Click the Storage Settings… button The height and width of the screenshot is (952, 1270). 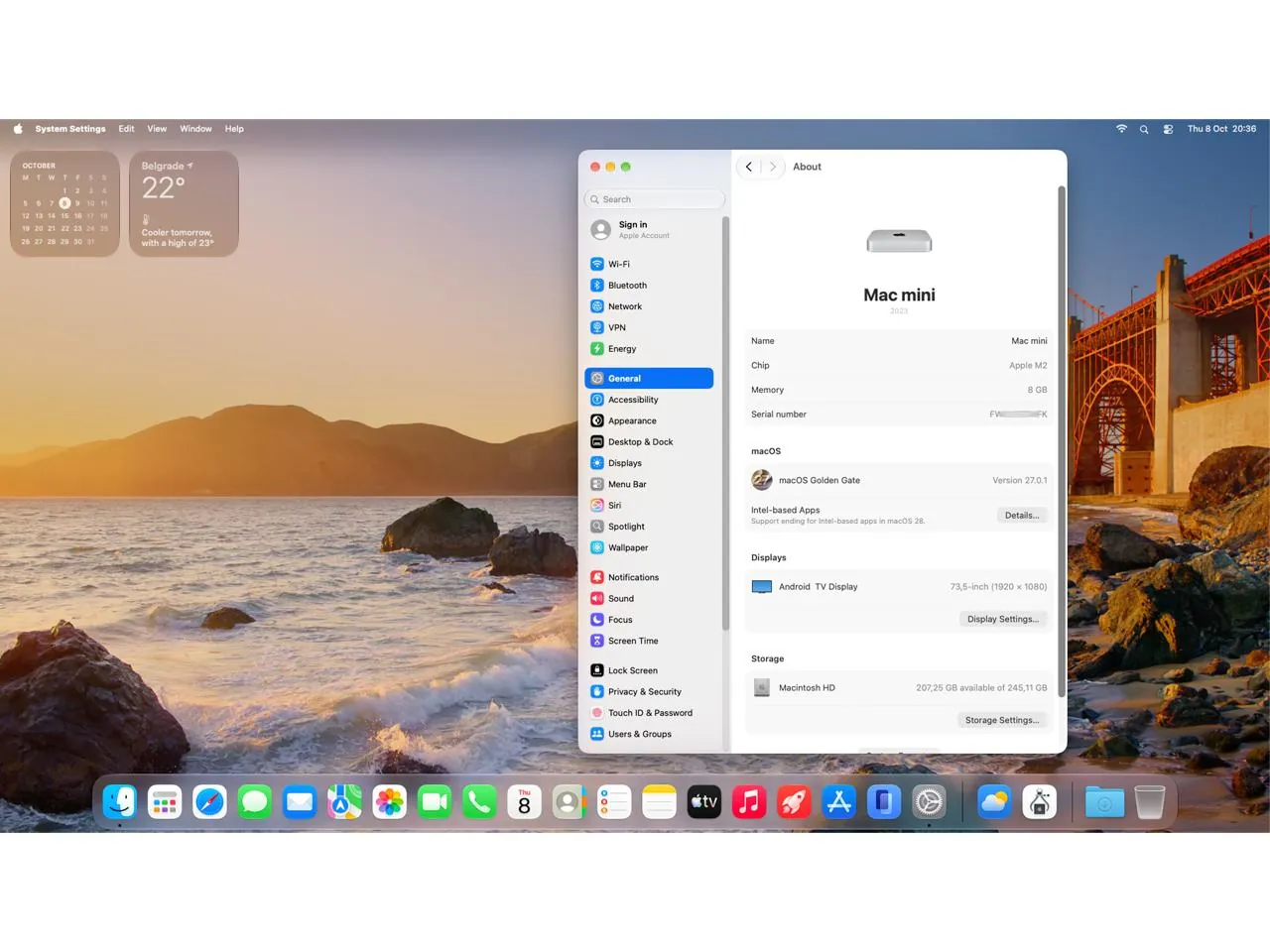[1002, 720]
